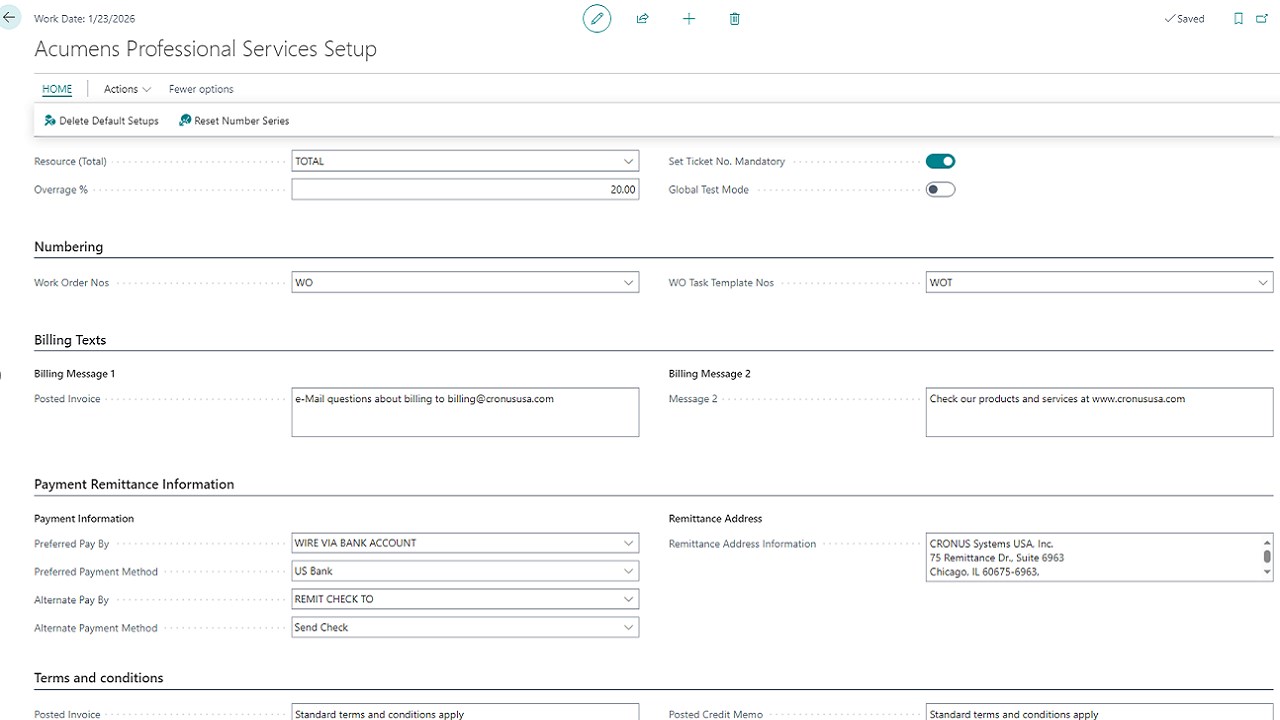Expand the Alternate Payment Method dropdown
Image resolution: width=1280 pixels, height=720 pixels.
[x=628, y=627]
